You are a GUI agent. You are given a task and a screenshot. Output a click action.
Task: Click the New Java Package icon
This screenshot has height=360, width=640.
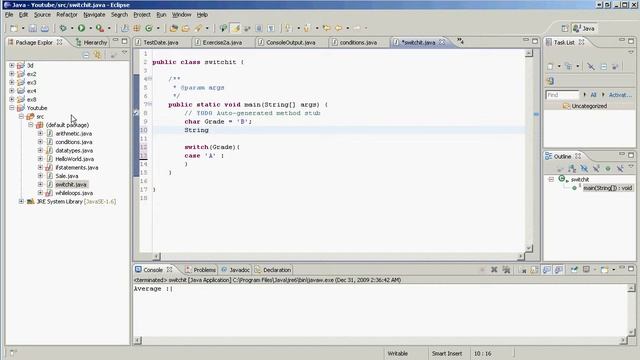click(137, 28)
